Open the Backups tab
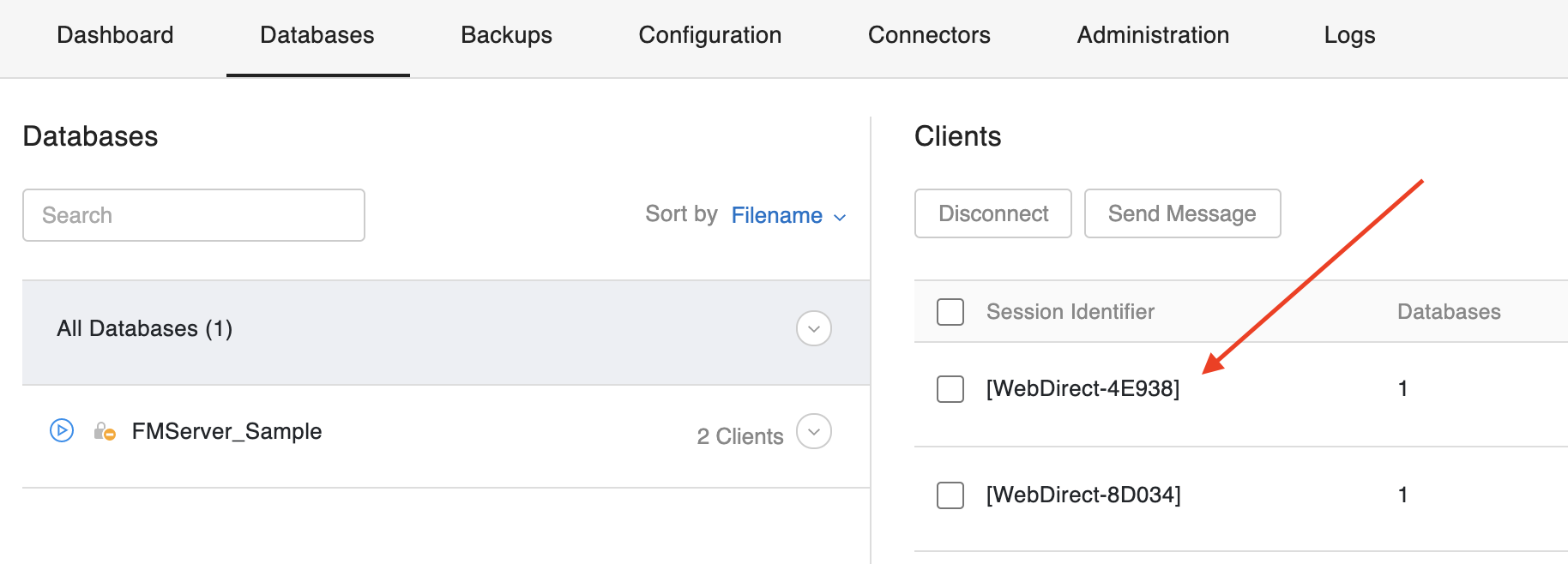Image resolution: width=1568 pixels, height=564 pixels. 506,35
